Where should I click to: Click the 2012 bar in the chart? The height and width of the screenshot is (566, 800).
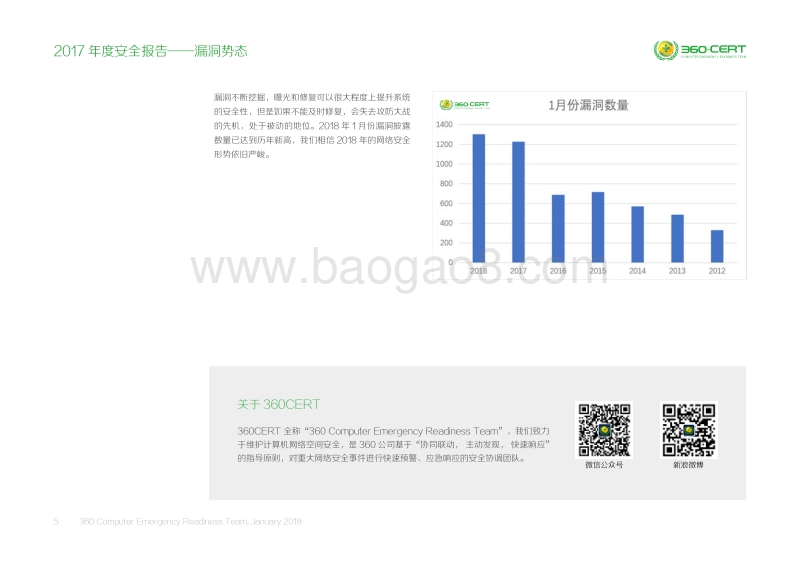717,246
